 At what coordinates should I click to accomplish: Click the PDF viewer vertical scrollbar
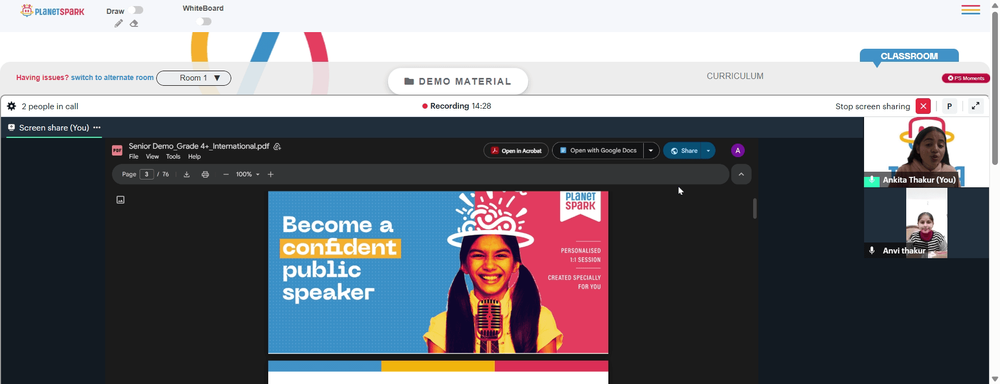(x=755, y=209)
